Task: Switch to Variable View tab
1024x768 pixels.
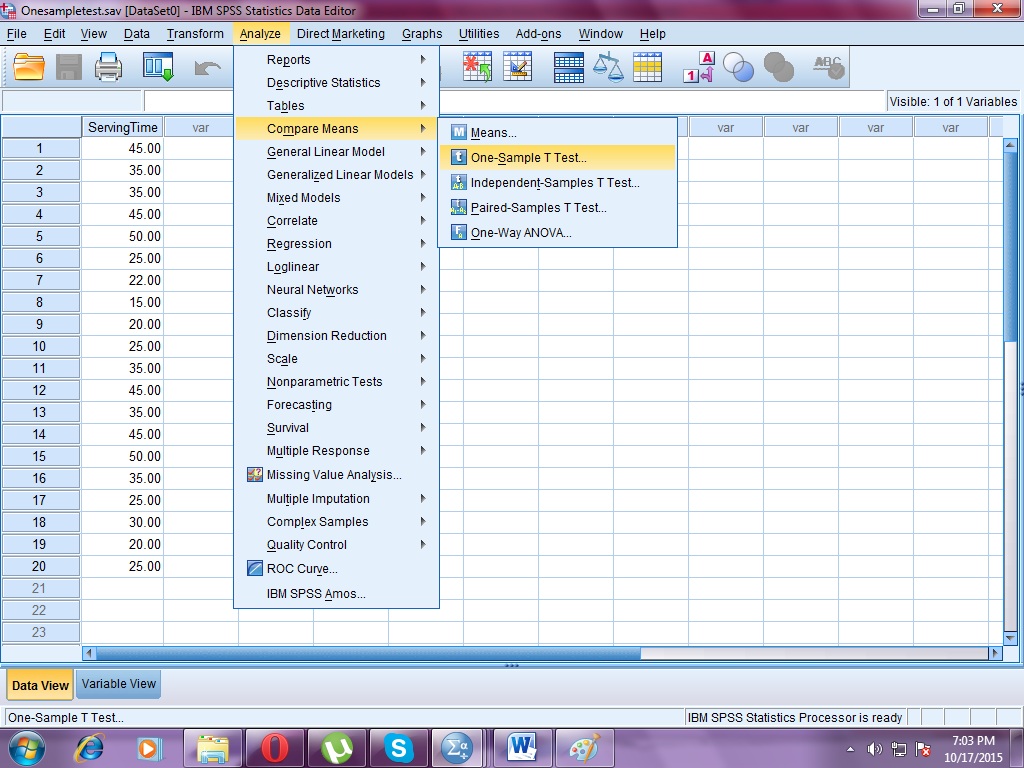Action: click(x=118, y=684)
